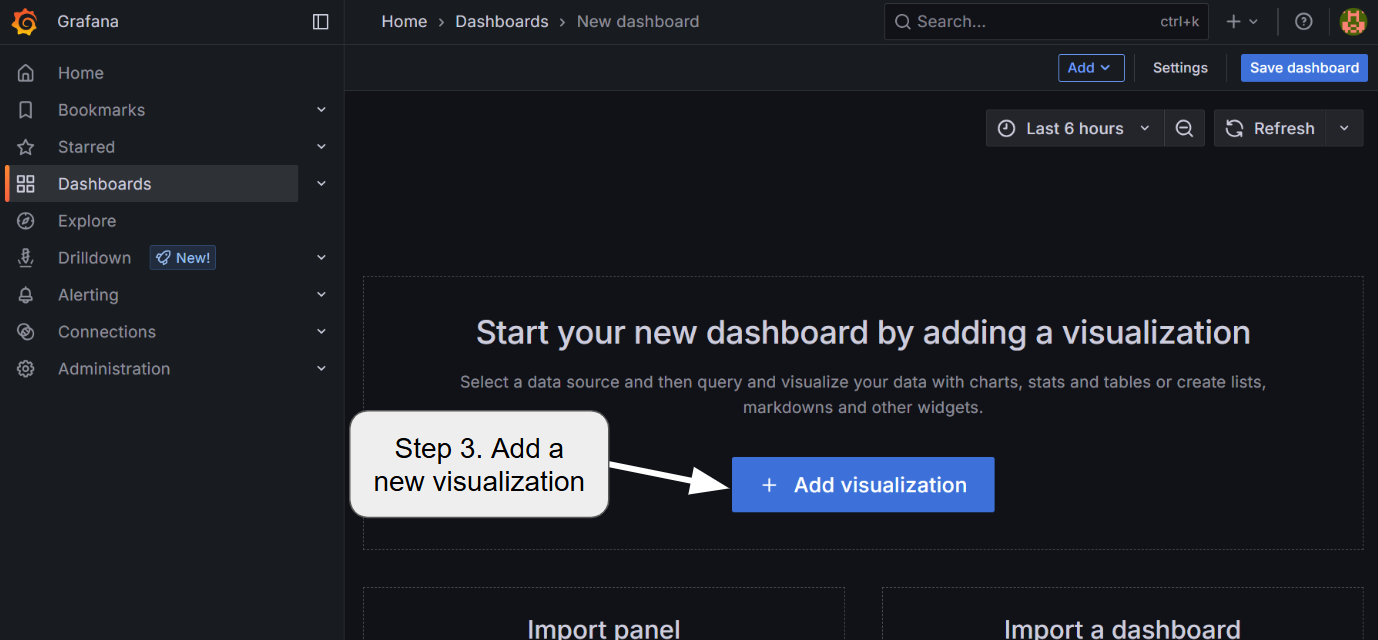Click the Import panel heading
Viewport: 1378px width, 640px height.
[x=604, y=629]
